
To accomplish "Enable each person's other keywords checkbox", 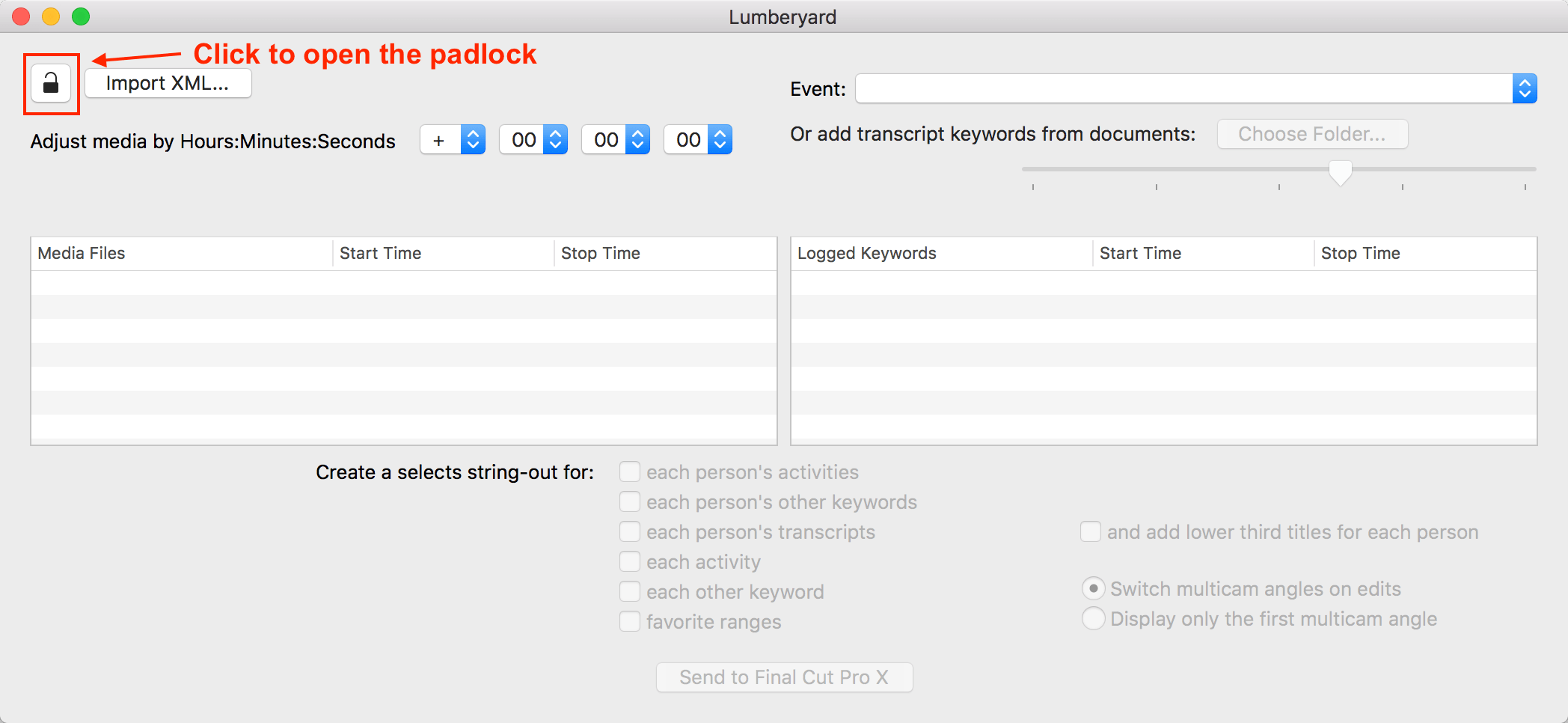I will click(630, 502).
